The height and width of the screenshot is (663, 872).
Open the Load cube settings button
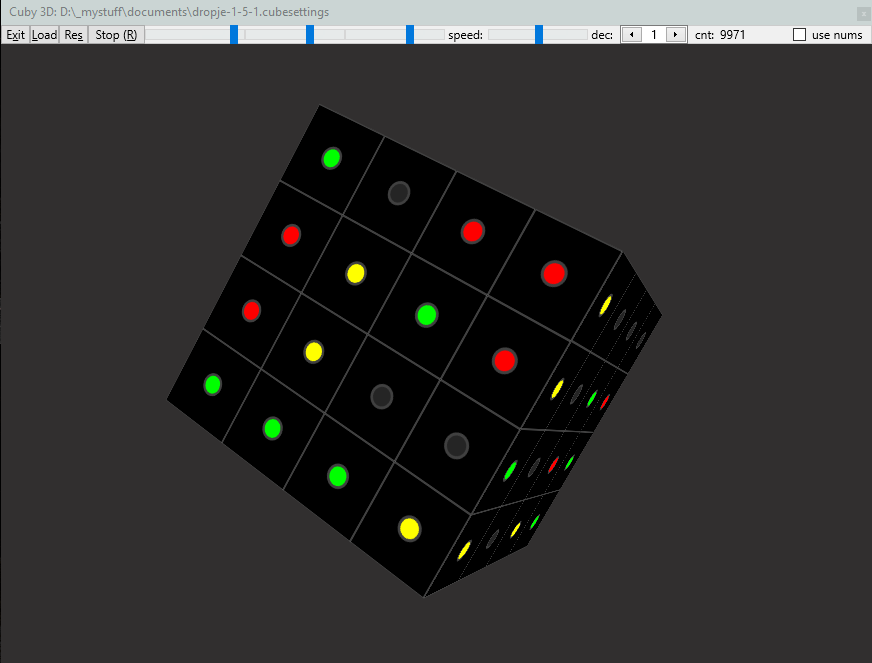point(44,34)
